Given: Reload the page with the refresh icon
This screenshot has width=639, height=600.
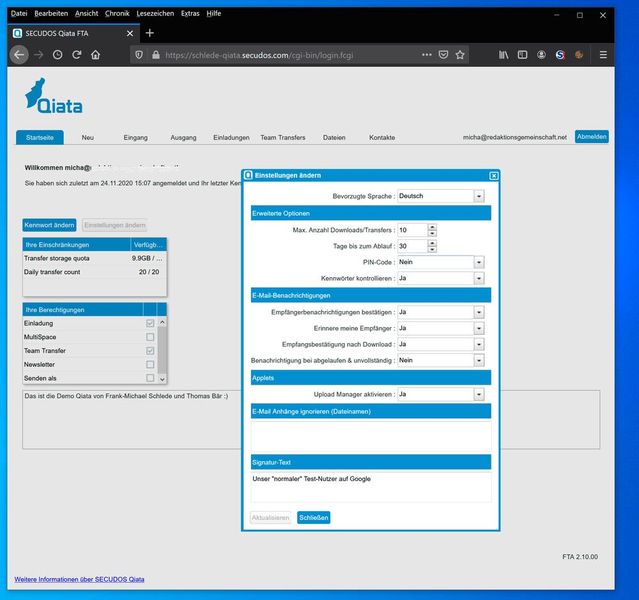Looking at the screenshot, I should point(77,55).
